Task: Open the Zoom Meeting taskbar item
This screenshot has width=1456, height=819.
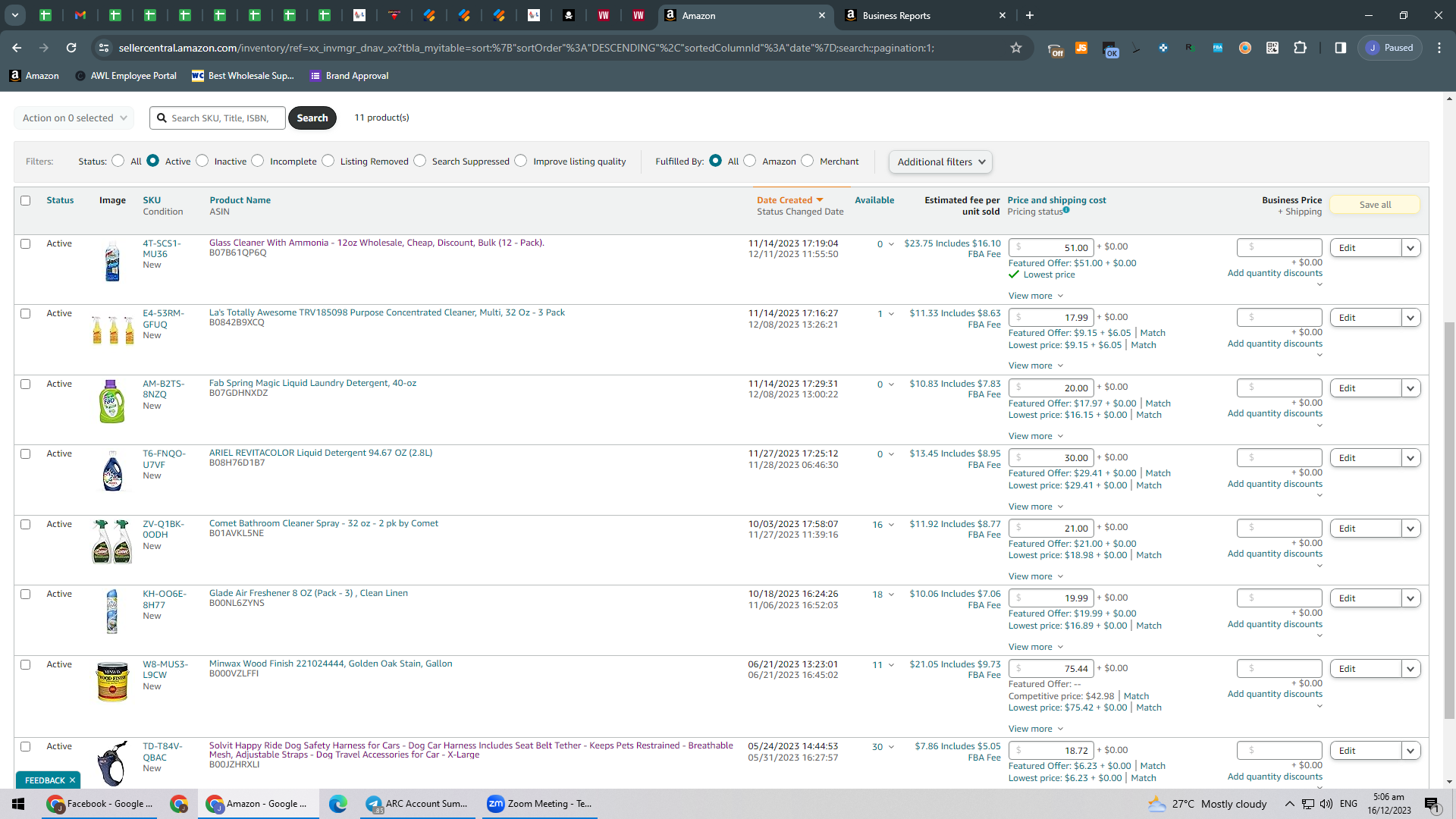Action: (540, 804)
